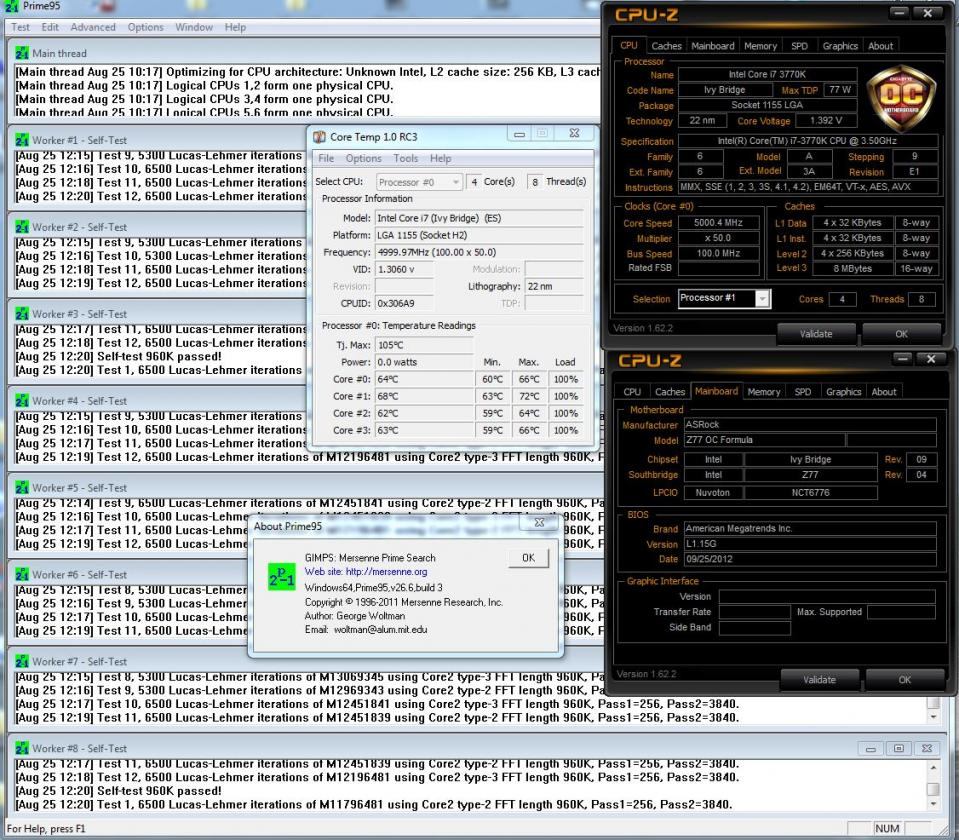Open the Test menu in Prime95
This screenshot has height=840, width=959.
[x=20, y=28]
